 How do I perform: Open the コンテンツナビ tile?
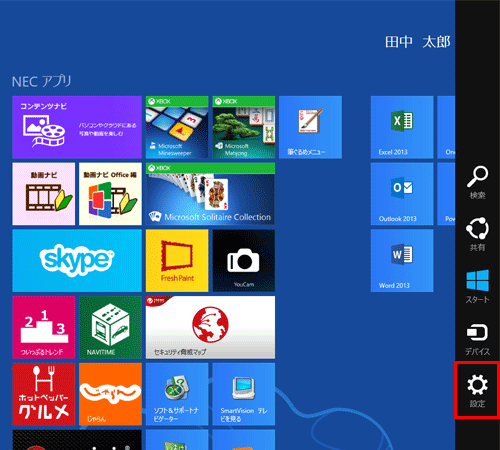pyautogui.click(x=77, y=127)
